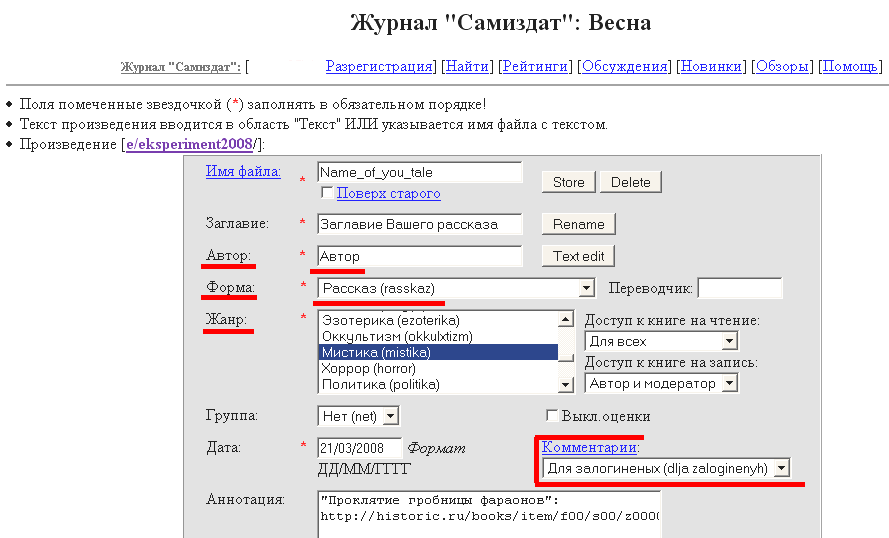This screenshot has width=889, height=538.
Task: Open write access dropdown "Автор и модератор"
Action: pyautogui.click(x=661, y=383)
